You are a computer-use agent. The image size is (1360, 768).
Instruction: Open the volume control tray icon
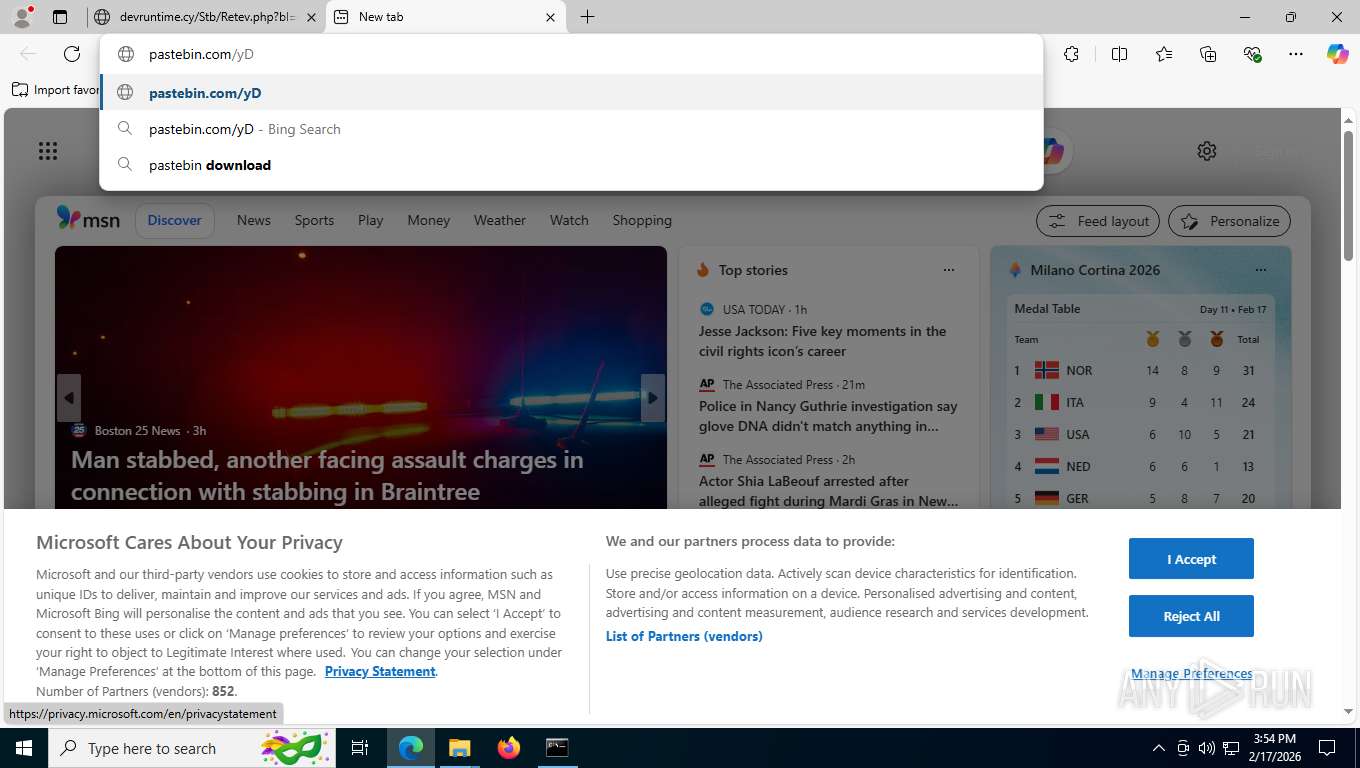pos(1207,748)
